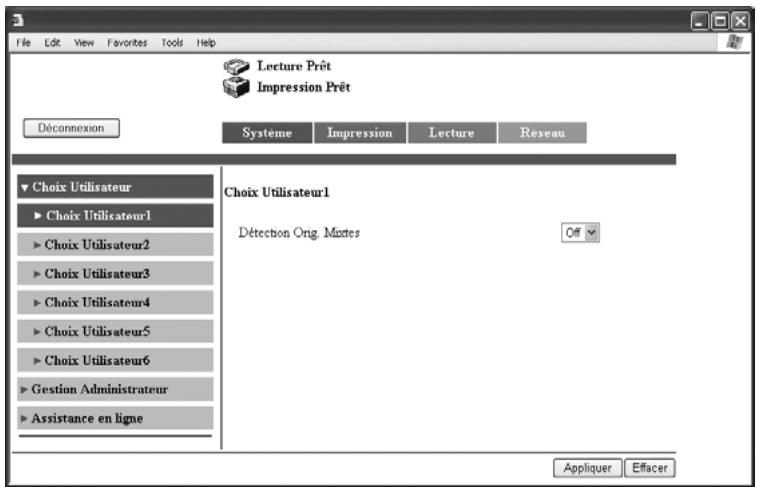The height and width of the screenshot is (487, 757).
Task: Click the Windows logo in the menu bar corner
Action: [x=735, y=42]
